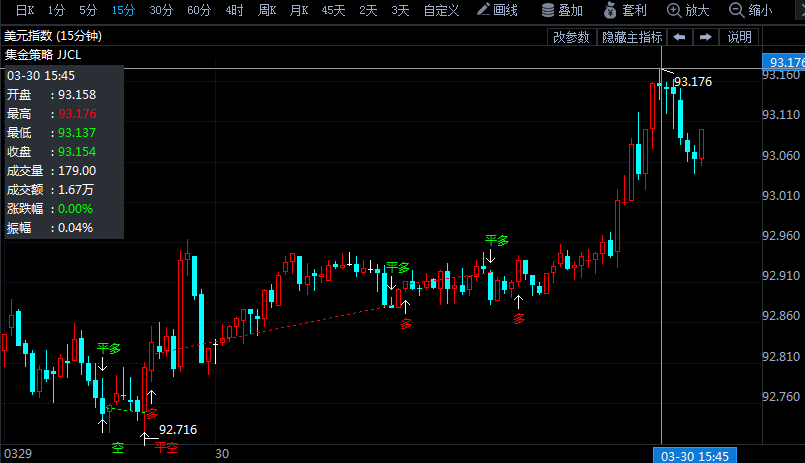Viewport: 805px width, 463px height.
Task: Switch to the 日K daily timeframe
Action: (25, 10)
